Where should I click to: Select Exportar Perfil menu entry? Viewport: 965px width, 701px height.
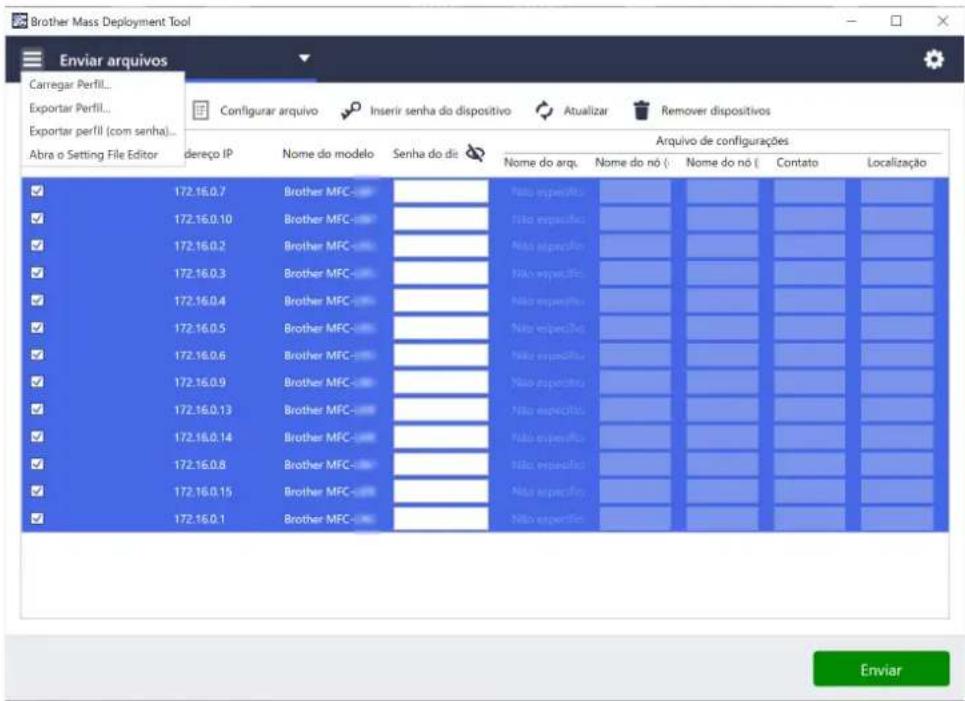(x=70, y=108)
